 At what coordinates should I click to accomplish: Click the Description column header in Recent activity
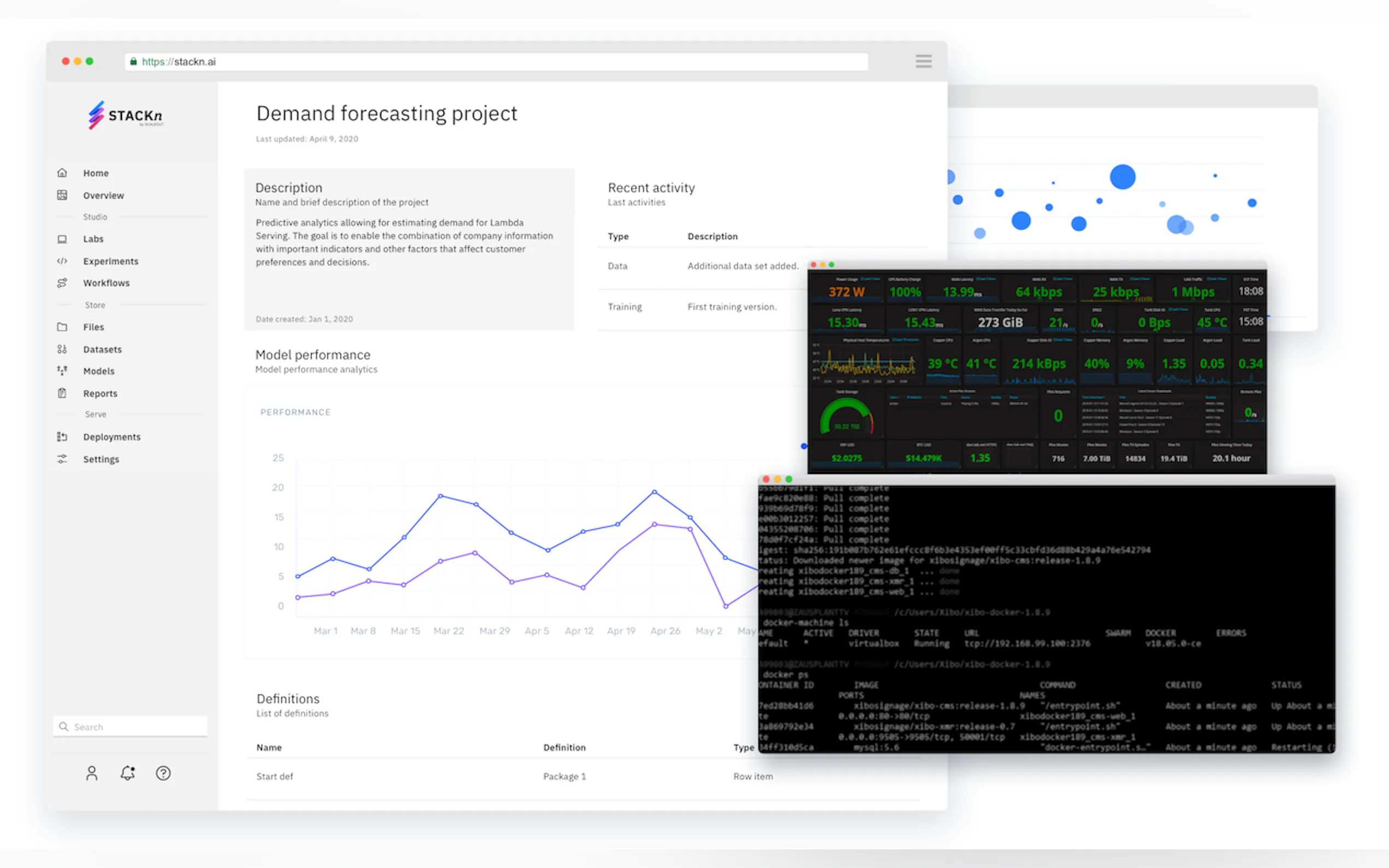(x=713, y=236)
